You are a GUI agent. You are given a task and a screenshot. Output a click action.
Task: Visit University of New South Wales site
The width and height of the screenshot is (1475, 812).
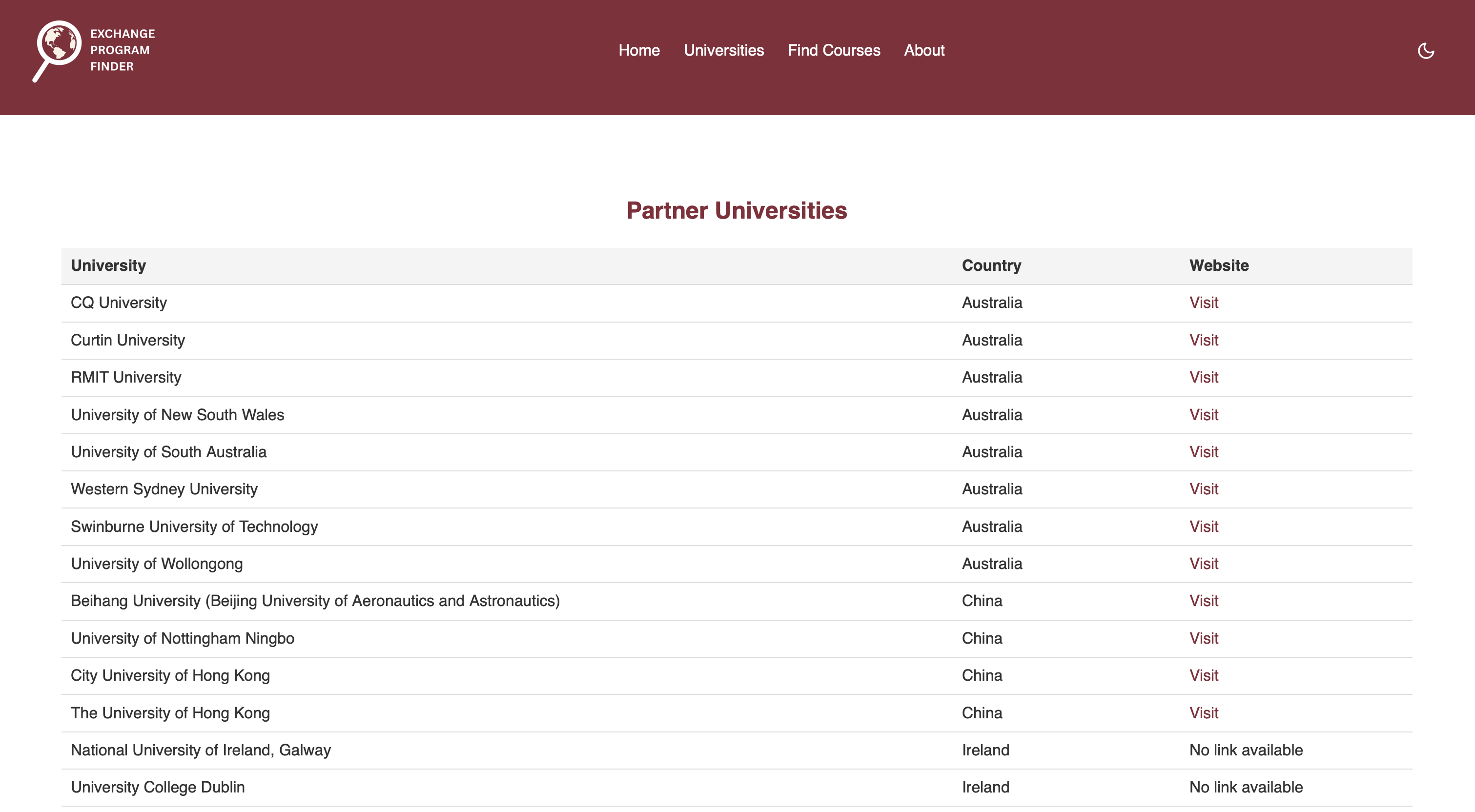click(x=1203, y=415)
